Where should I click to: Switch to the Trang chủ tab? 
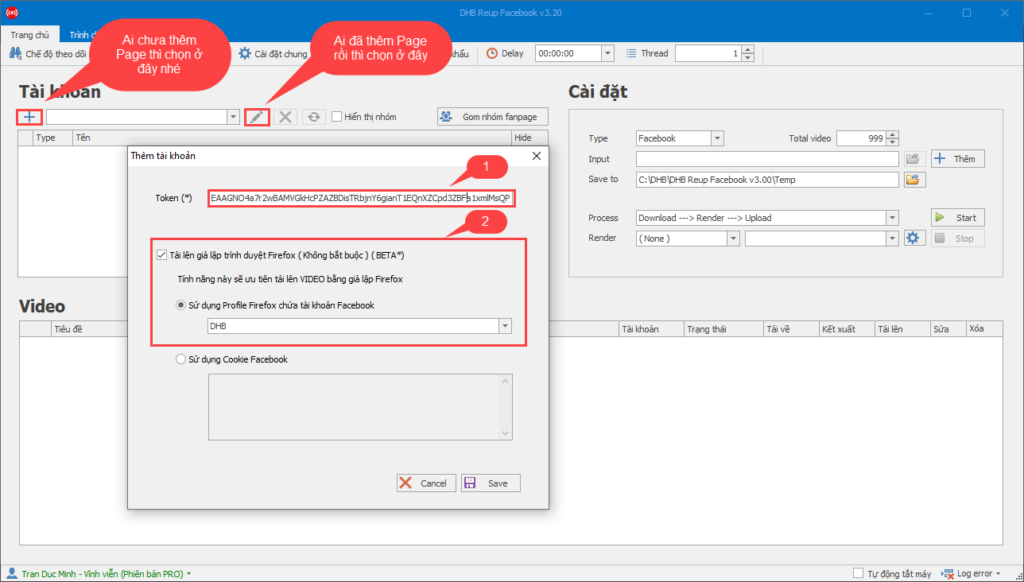point(29,35)
